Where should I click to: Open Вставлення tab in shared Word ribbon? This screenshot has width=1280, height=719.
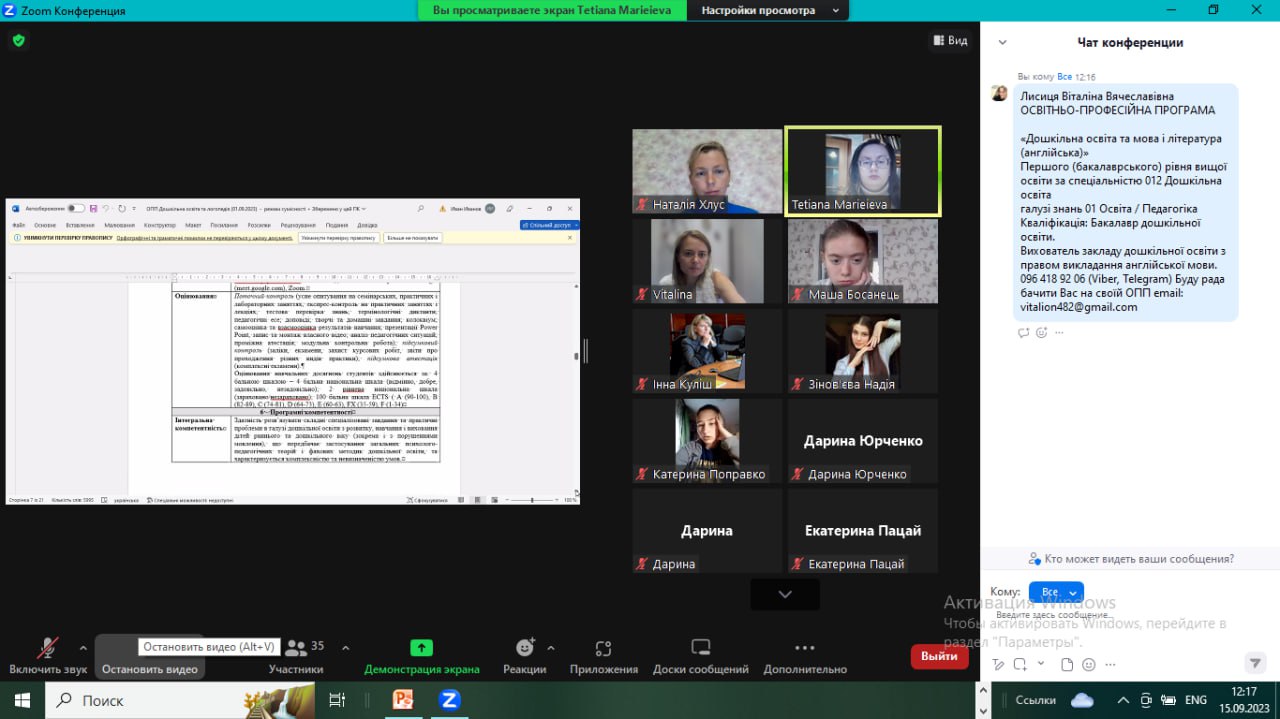click(x=78, y=225)
